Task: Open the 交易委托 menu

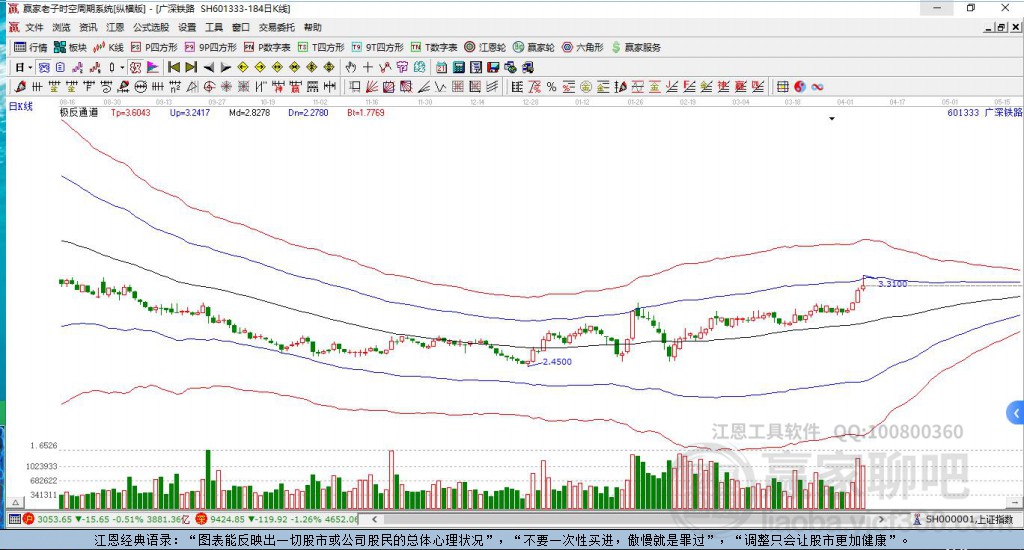Action: click(277, 27)
